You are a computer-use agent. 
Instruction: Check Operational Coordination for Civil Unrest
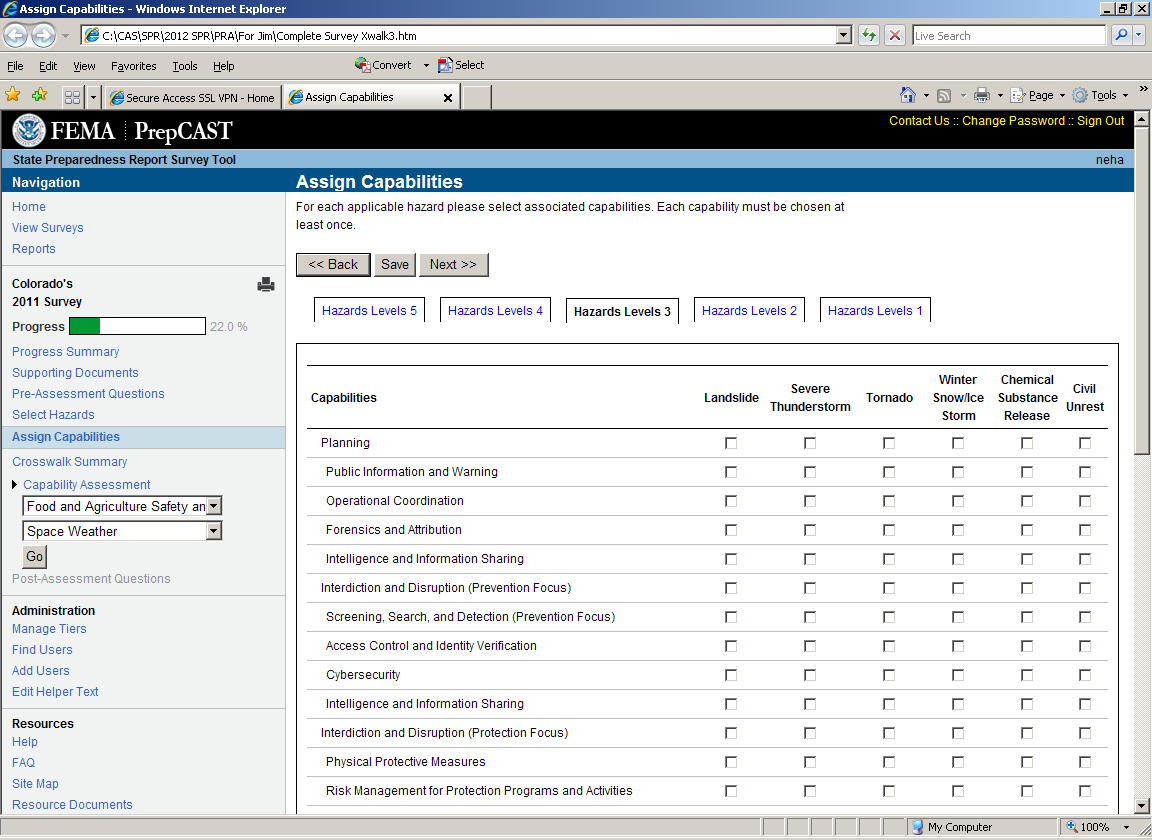[x=1085, y=501]
